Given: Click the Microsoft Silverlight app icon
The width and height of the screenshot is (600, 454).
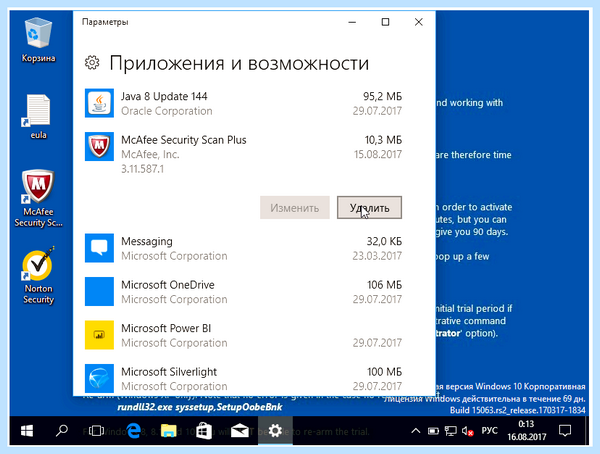Looking at the screenshot, I should (x=99, y=379).
